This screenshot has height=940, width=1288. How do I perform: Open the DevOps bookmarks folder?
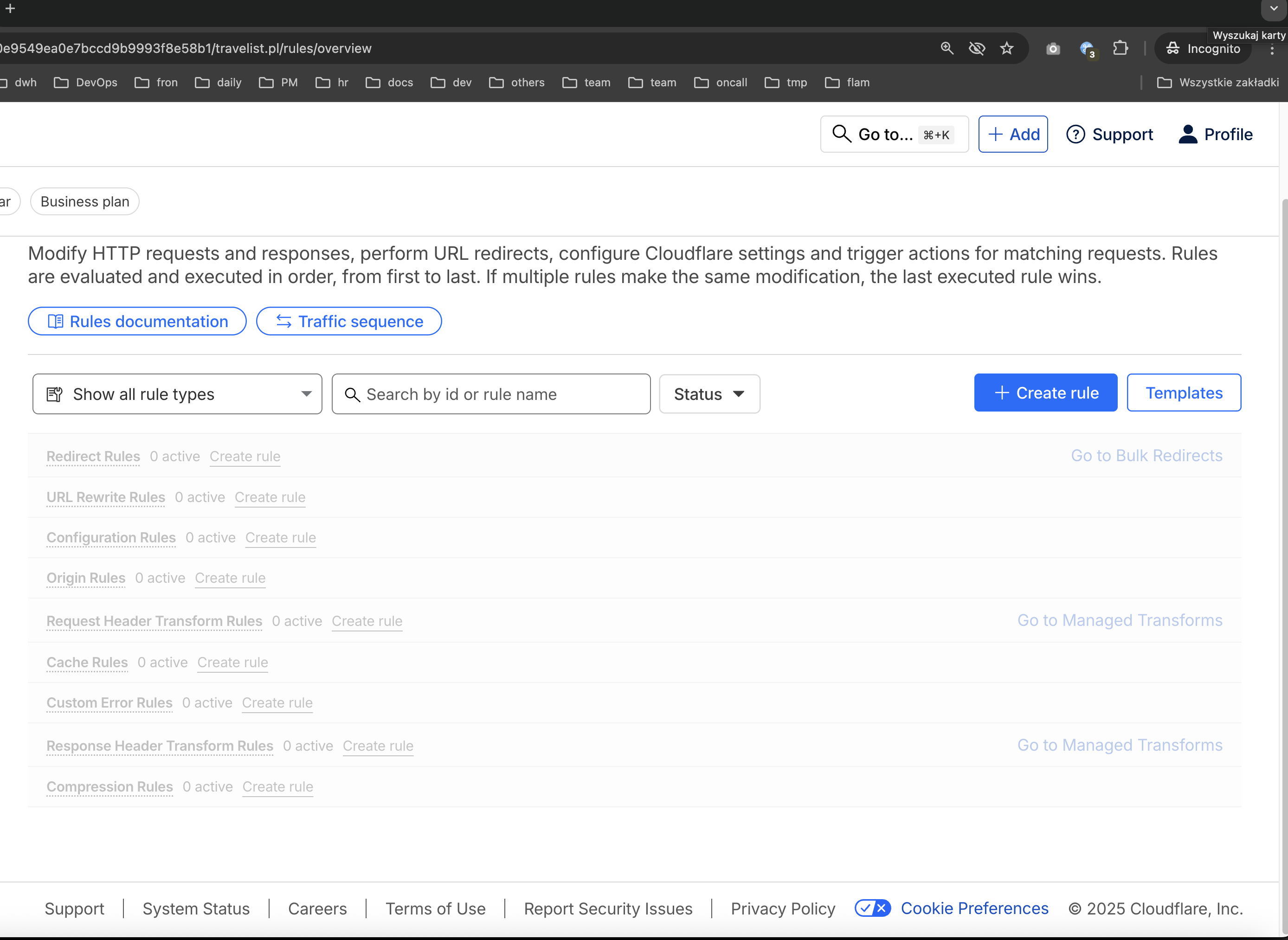coord(86,83)
